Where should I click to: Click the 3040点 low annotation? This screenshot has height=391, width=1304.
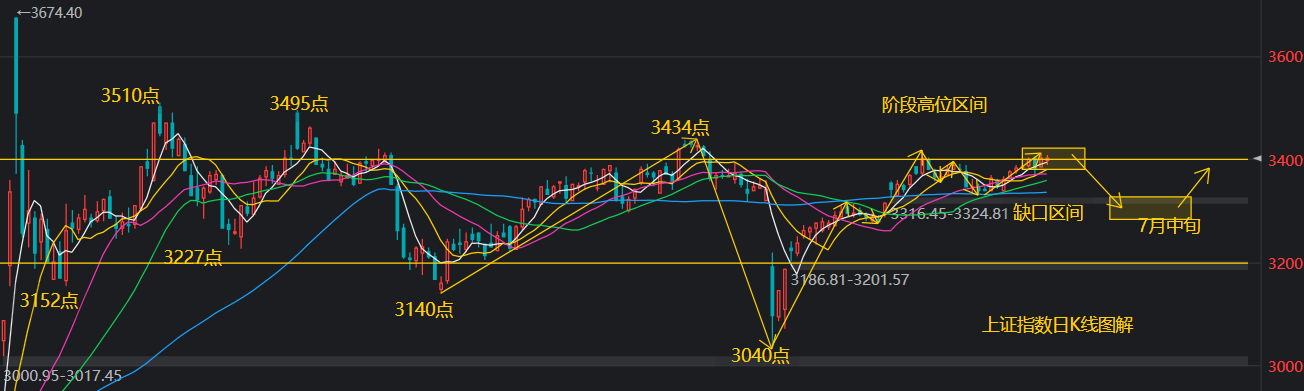point(761,355)
